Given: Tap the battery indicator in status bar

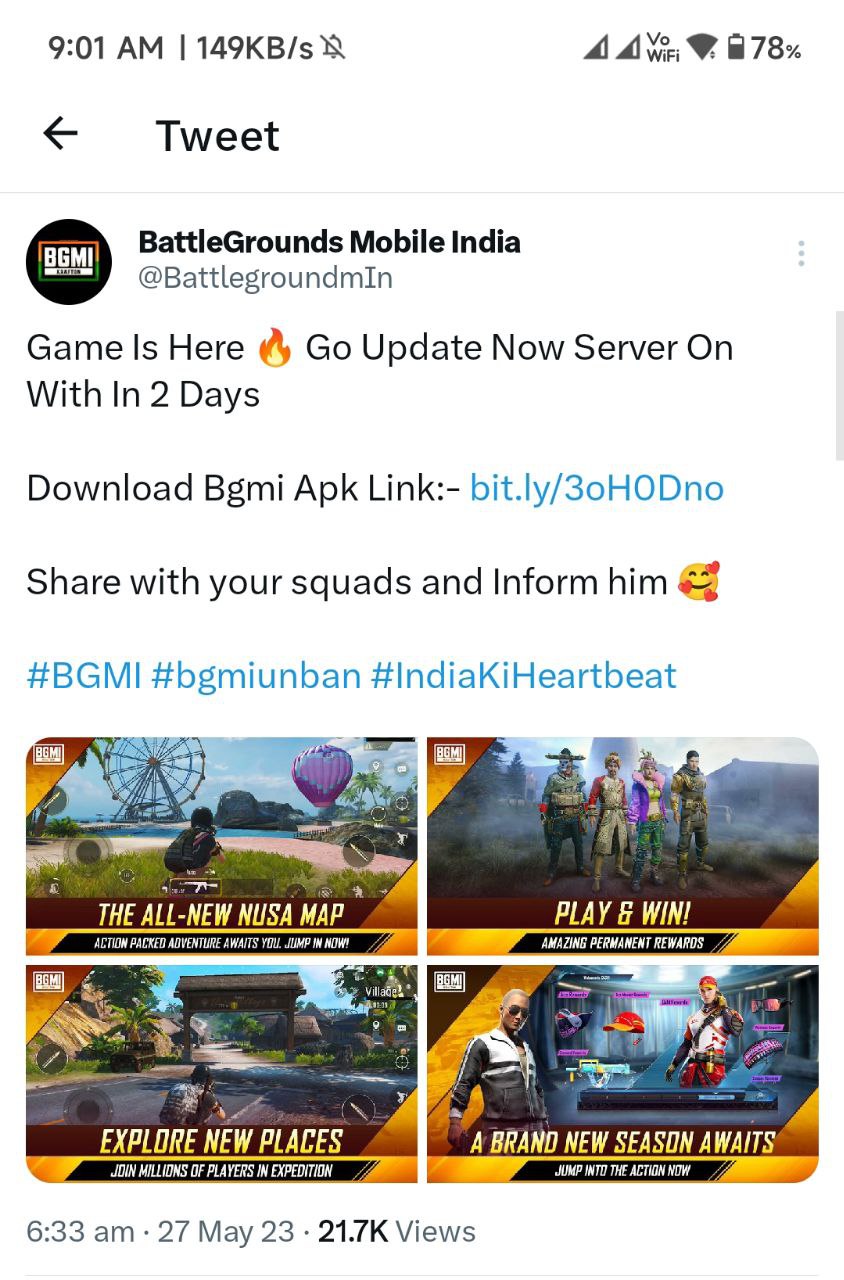Looking at the screenshot, I should (764, 47).
